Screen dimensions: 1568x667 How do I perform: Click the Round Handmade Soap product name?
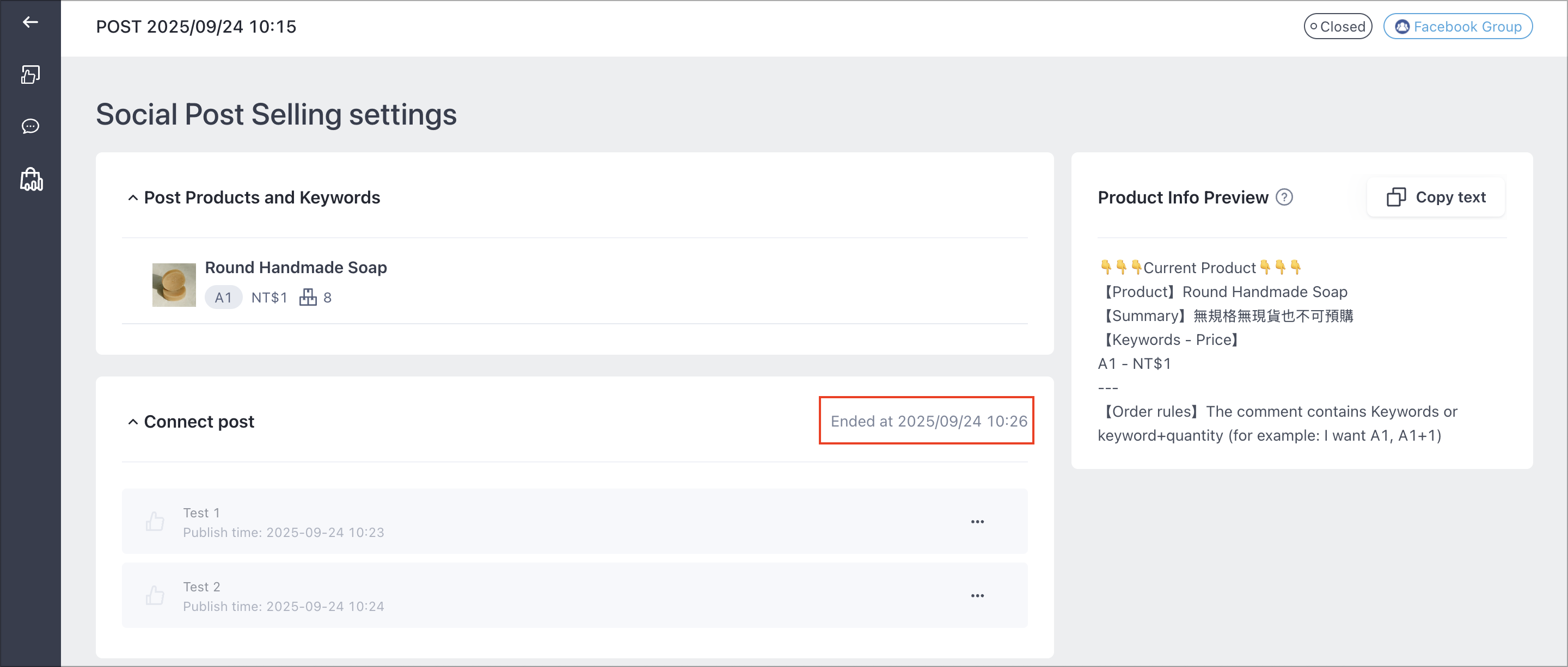click(296, 268)
